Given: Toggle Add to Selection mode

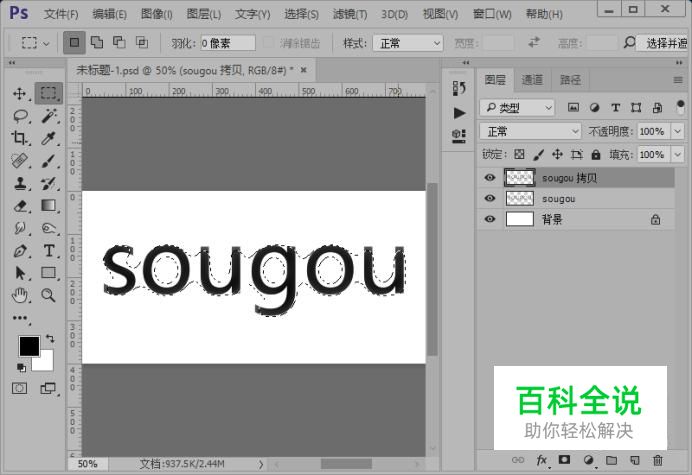Looking at the screenshot, I should (97, 42).
